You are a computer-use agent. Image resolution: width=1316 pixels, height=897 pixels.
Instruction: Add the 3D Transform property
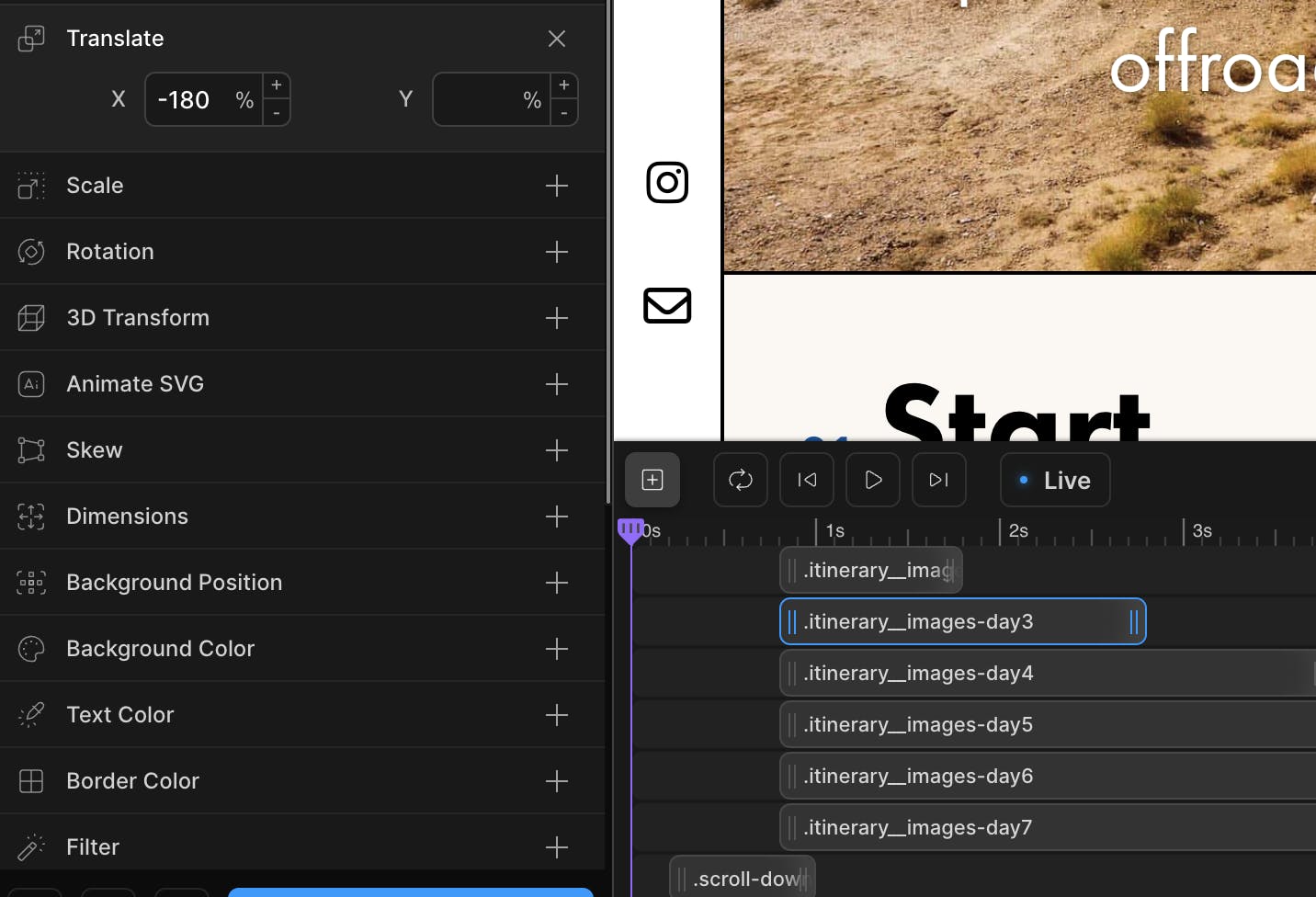[557, 318]
